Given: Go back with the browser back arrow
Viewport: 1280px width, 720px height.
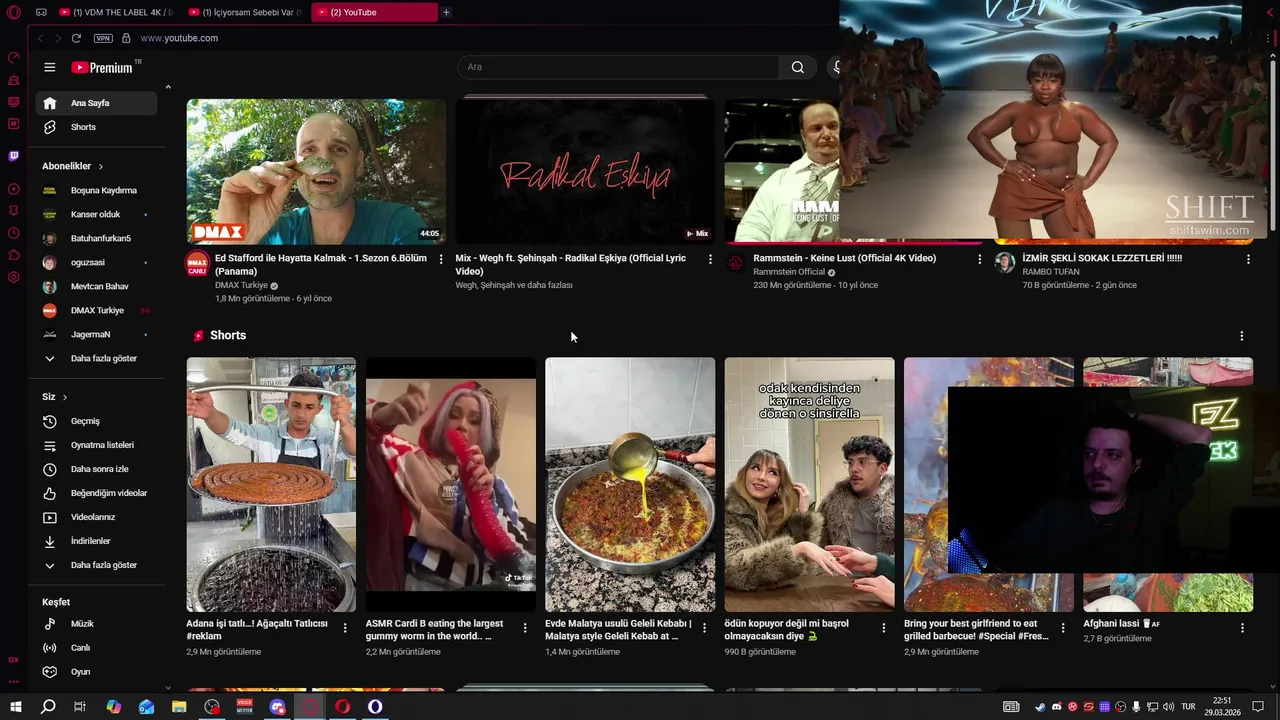Looking at the screenshot, I should point(40,38).
